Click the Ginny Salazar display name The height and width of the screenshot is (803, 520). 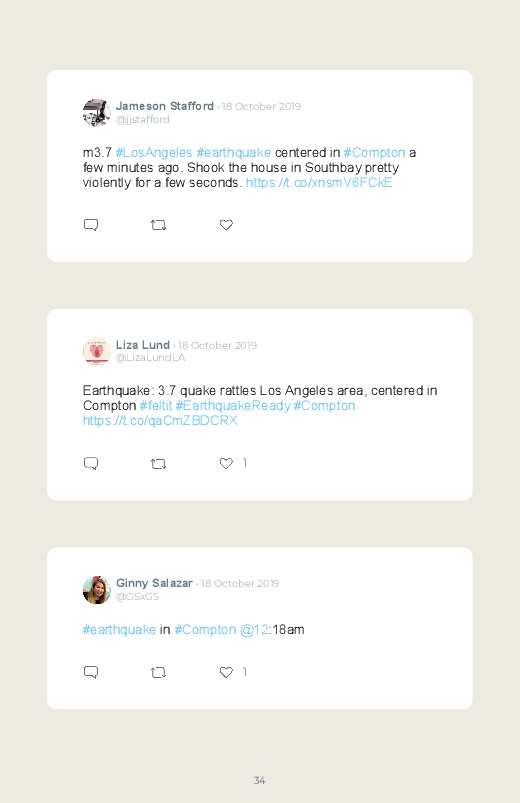154,583
